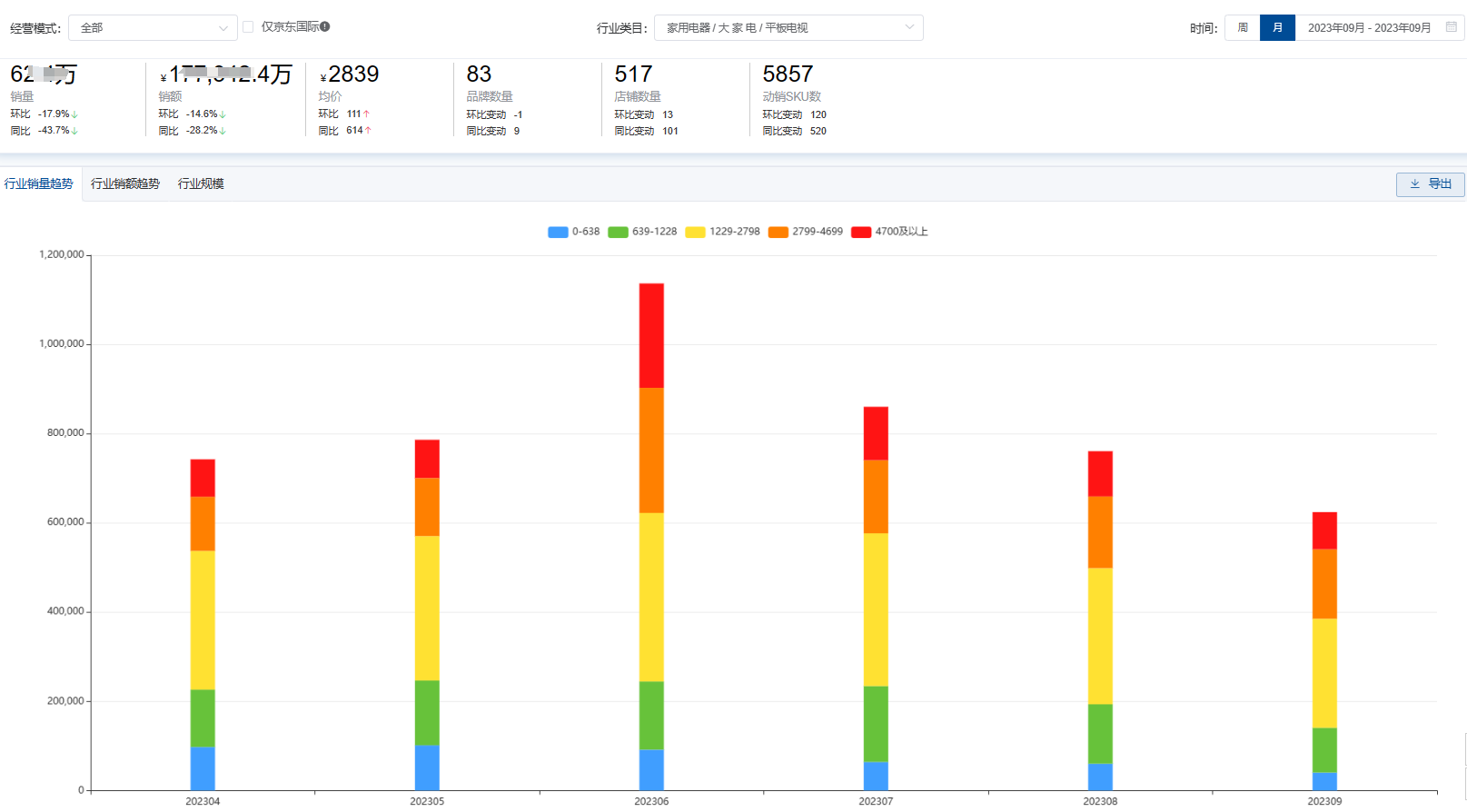
Task: Click the 导出 export button
Action: click(x=1430, y=184)
